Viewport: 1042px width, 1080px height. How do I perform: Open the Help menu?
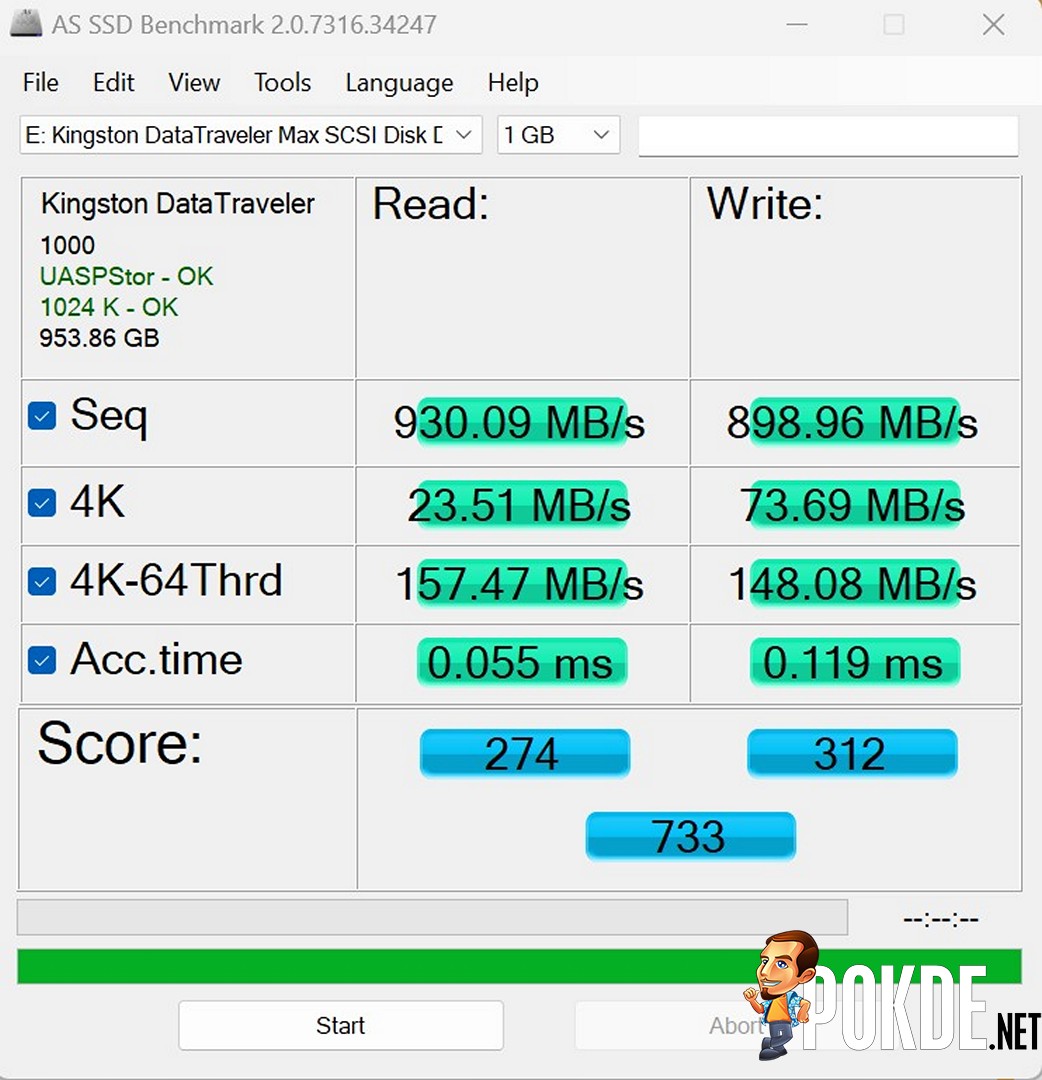[x=513, y=83]
